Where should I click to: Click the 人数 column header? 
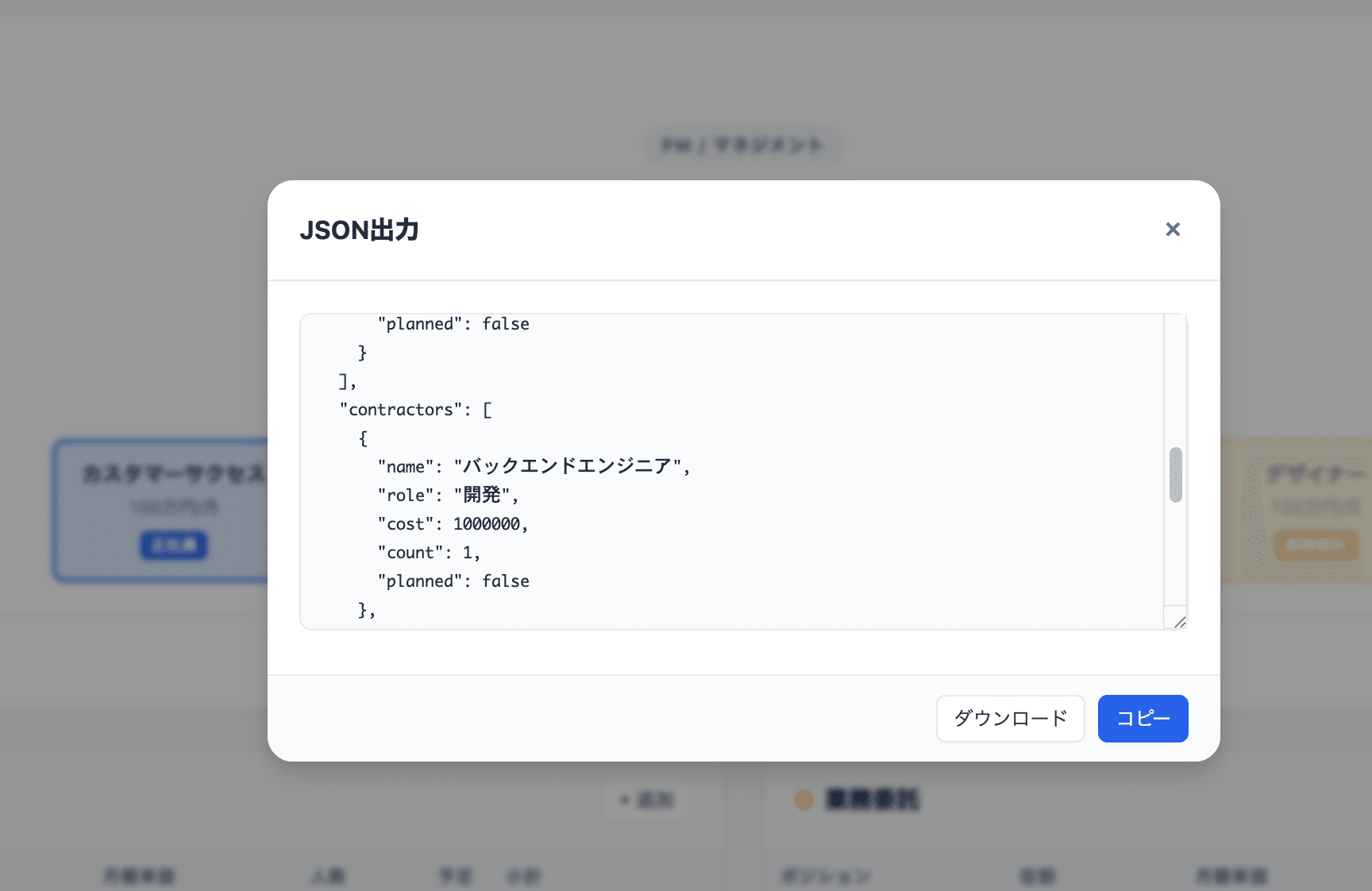click(328, 877)
